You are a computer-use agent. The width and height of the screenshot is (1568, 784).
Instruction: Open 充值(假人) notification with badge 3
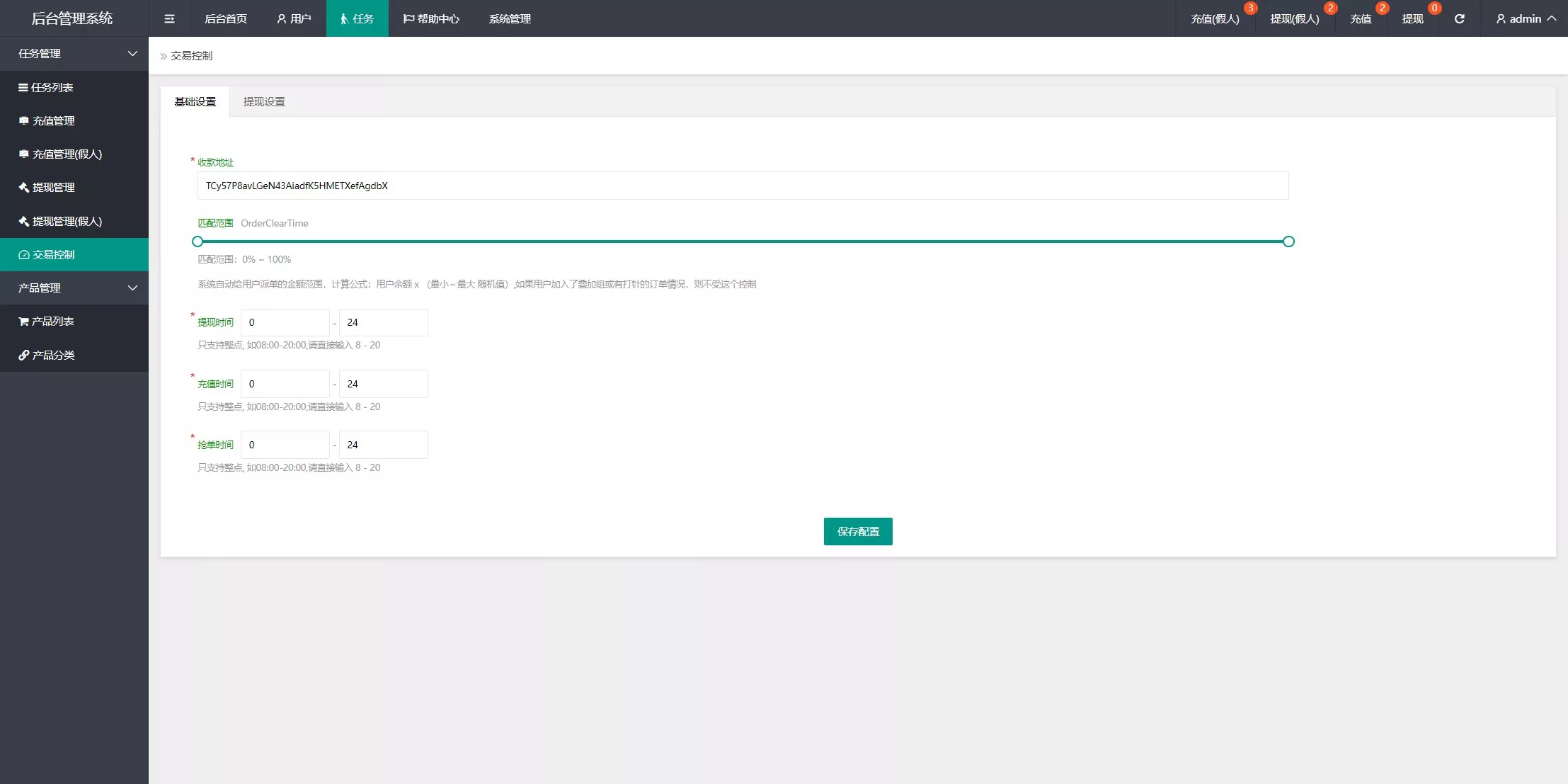(x=1215, y=18)
